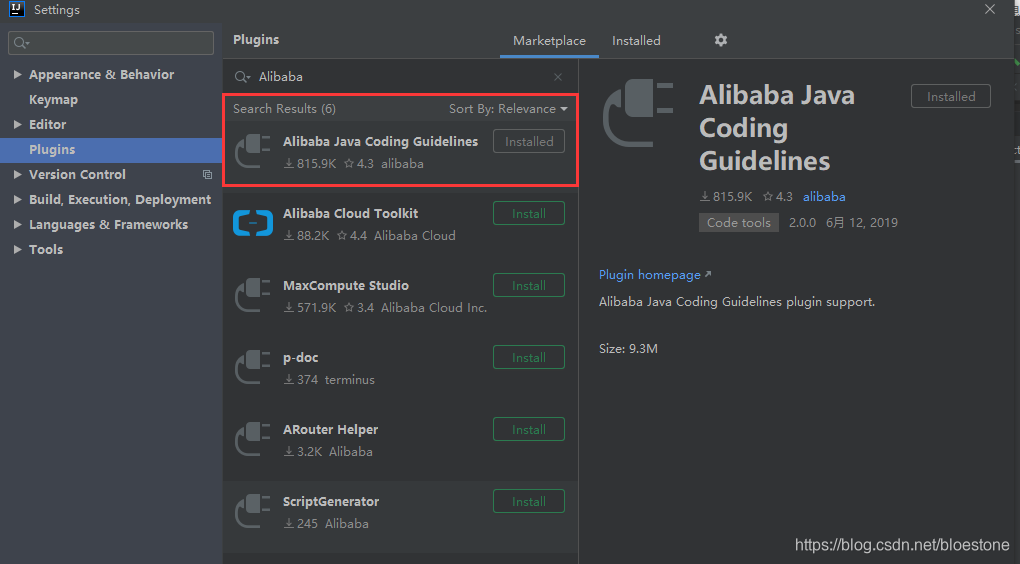The height and width of the screenshot is (564, 1020).
Task: Click the p-doc plugin icon
Action: click(253, 367)
